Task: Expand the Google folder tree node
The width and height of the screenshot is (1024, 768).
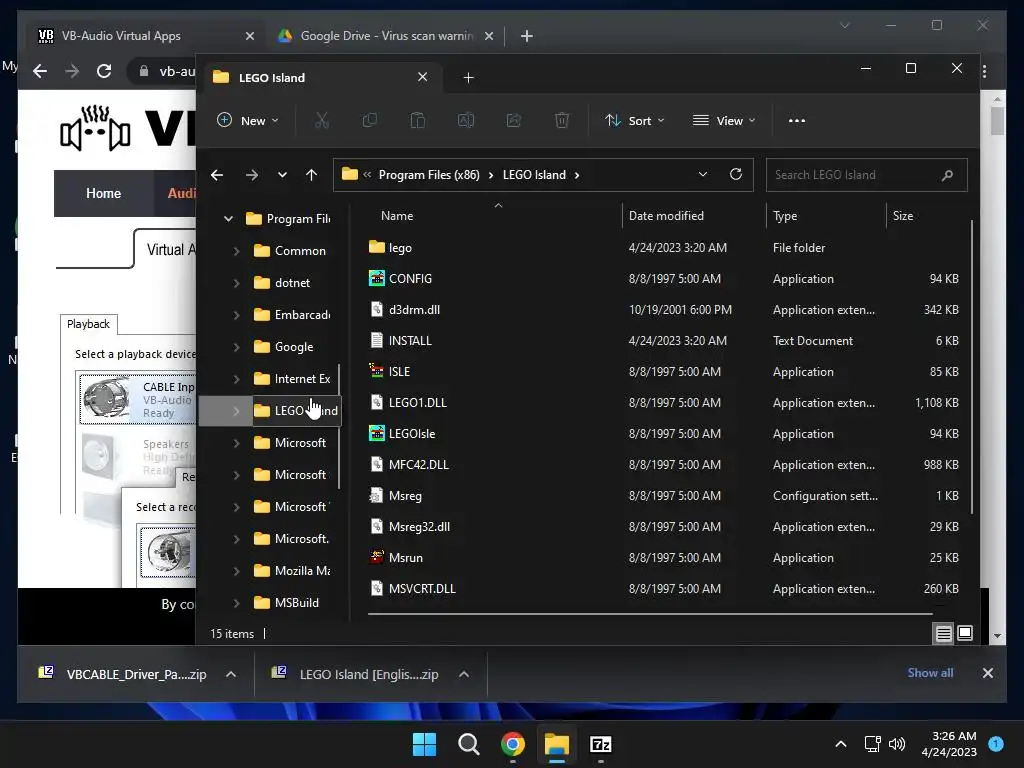Action: click(x=236, y=347)
